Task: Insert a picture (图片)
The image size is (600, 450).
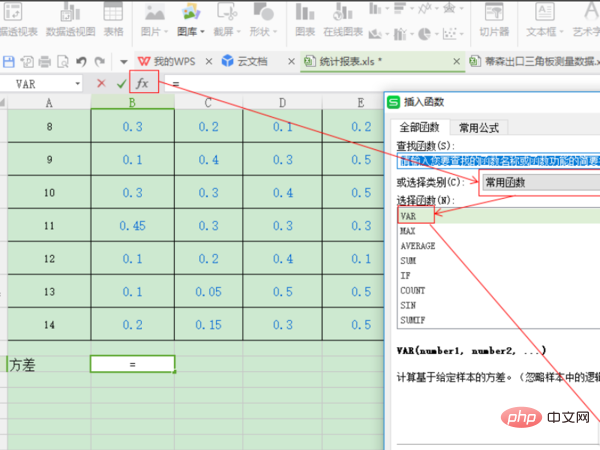Action: coord(154,19)
